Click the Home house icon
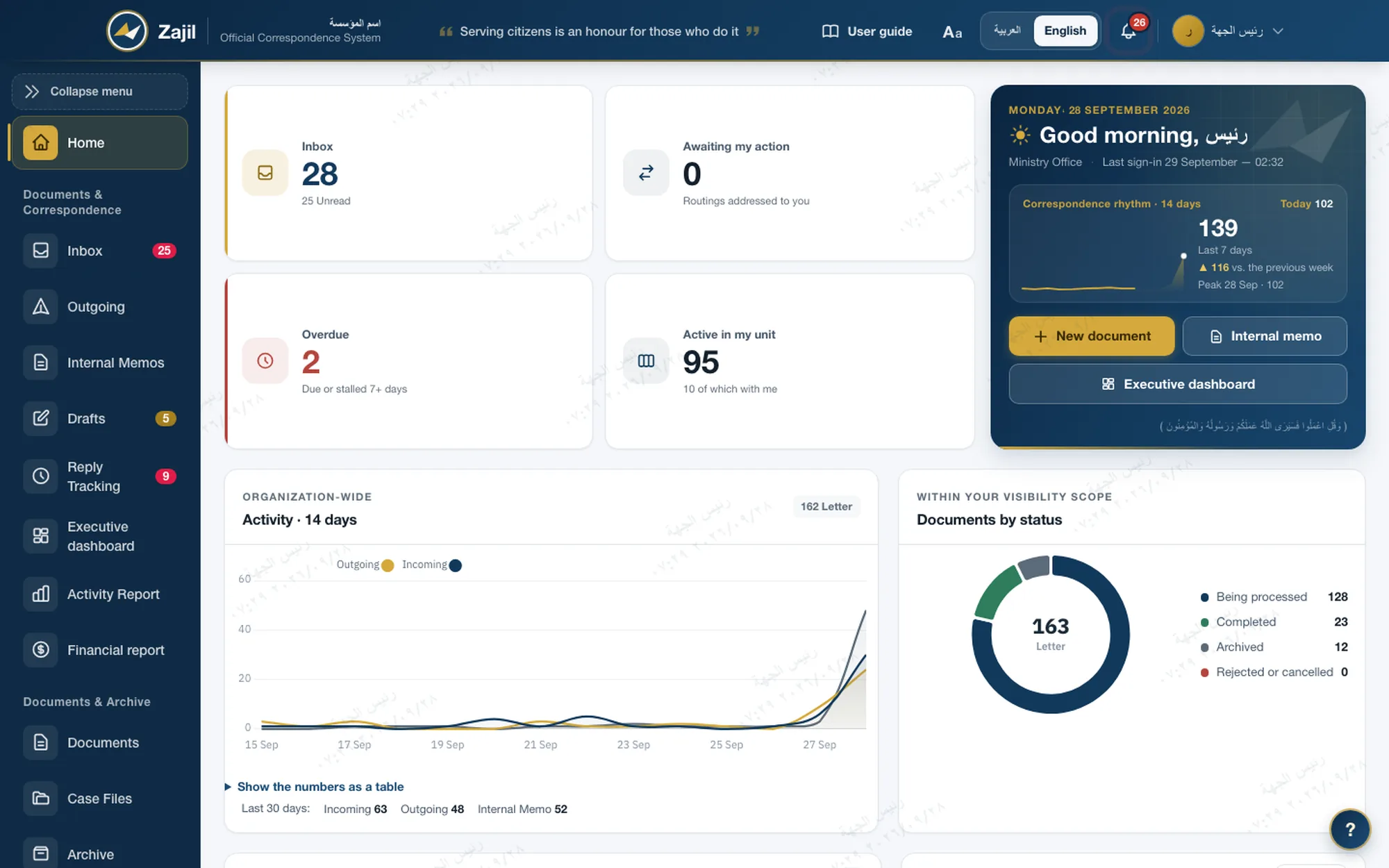The height and width of the screenshot is (868, 1389). tap(40, 142)
